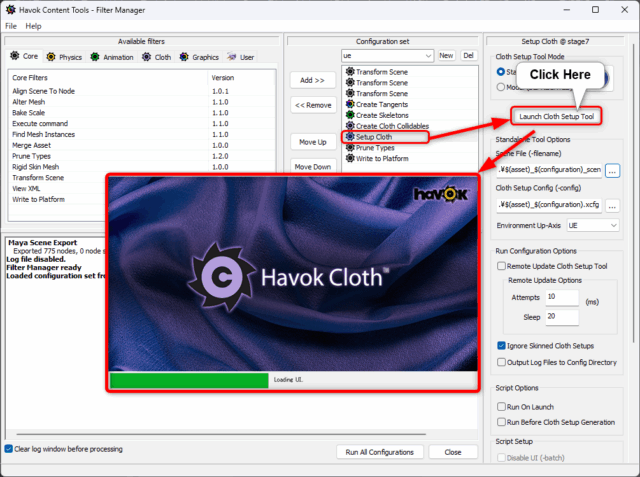The height and width of the screenshot is (477, 640).
Task: Expand the configuration set 'ue' dropdown
Action: pos(427,56)
